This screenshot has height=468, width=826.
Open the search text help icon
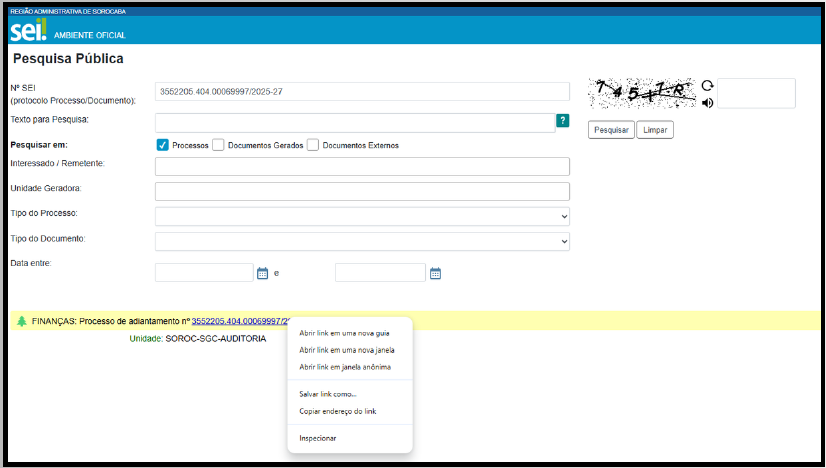coord(563,121)
